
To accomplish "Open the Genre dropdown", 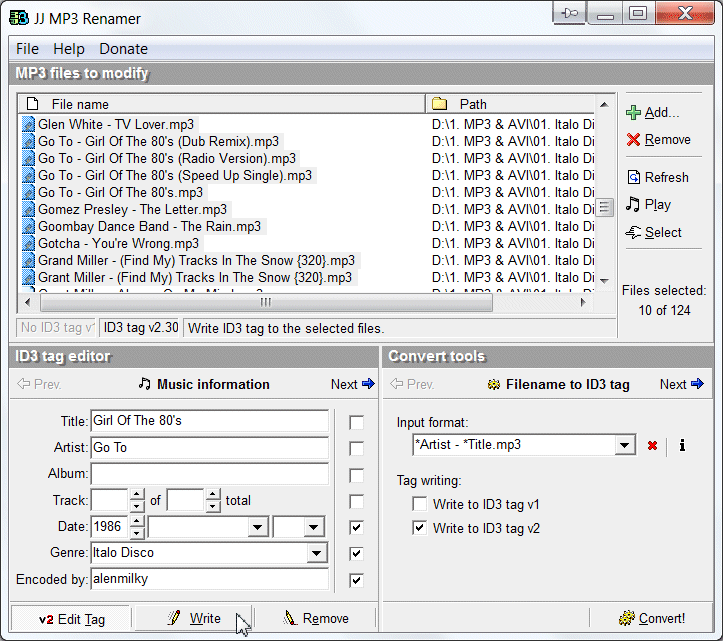I will (316, 553).
